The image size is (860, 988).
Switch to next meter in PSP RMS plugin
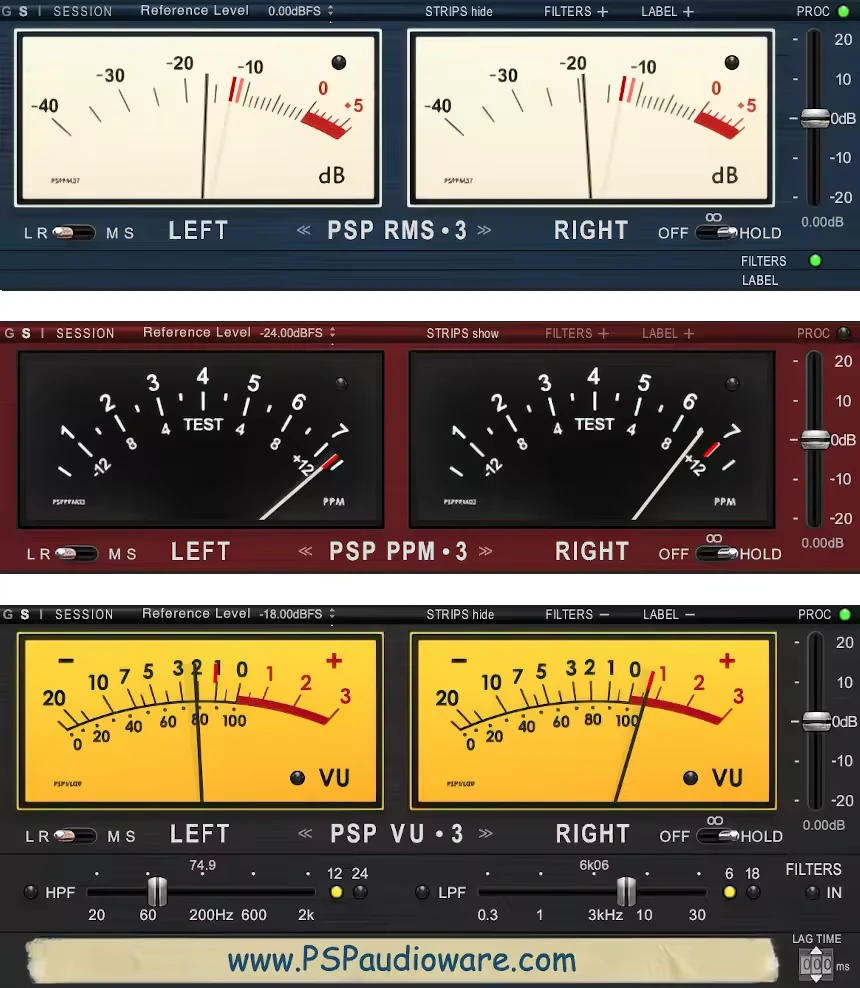click(x=484, y=230)
